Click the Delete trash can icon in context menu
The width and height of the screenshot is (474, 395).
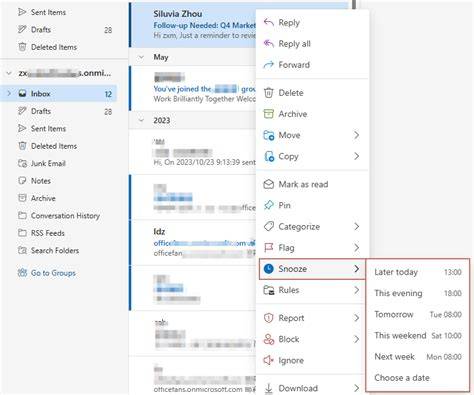[x=269, y=93]
